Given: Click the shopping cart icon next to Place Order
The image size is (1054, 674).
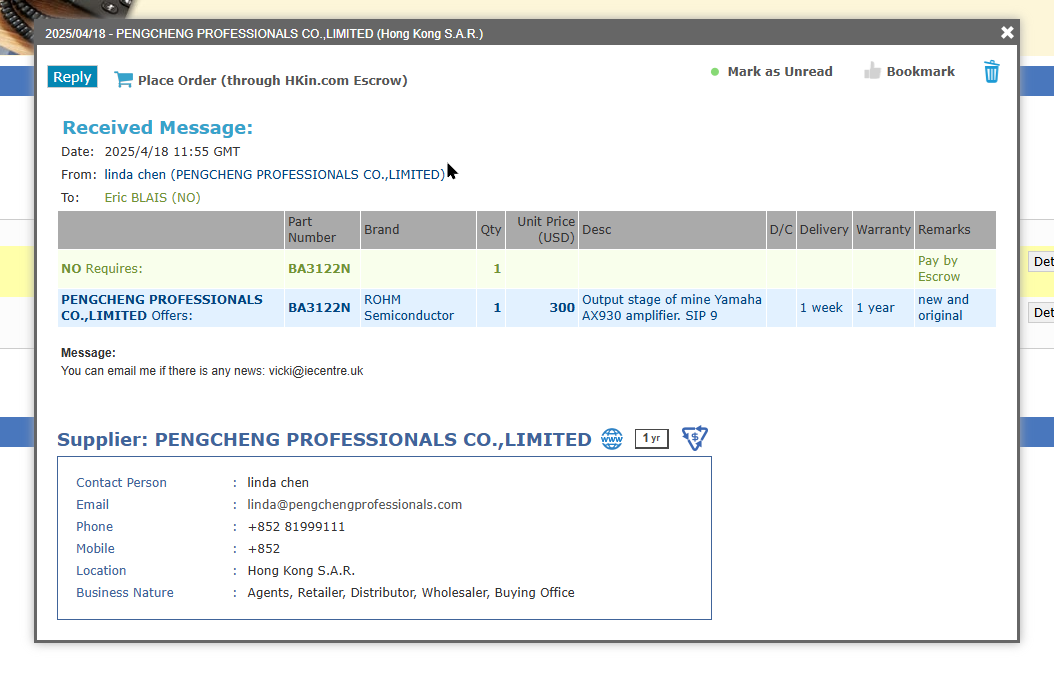Looking at the screenshot, I should point(123,80).
